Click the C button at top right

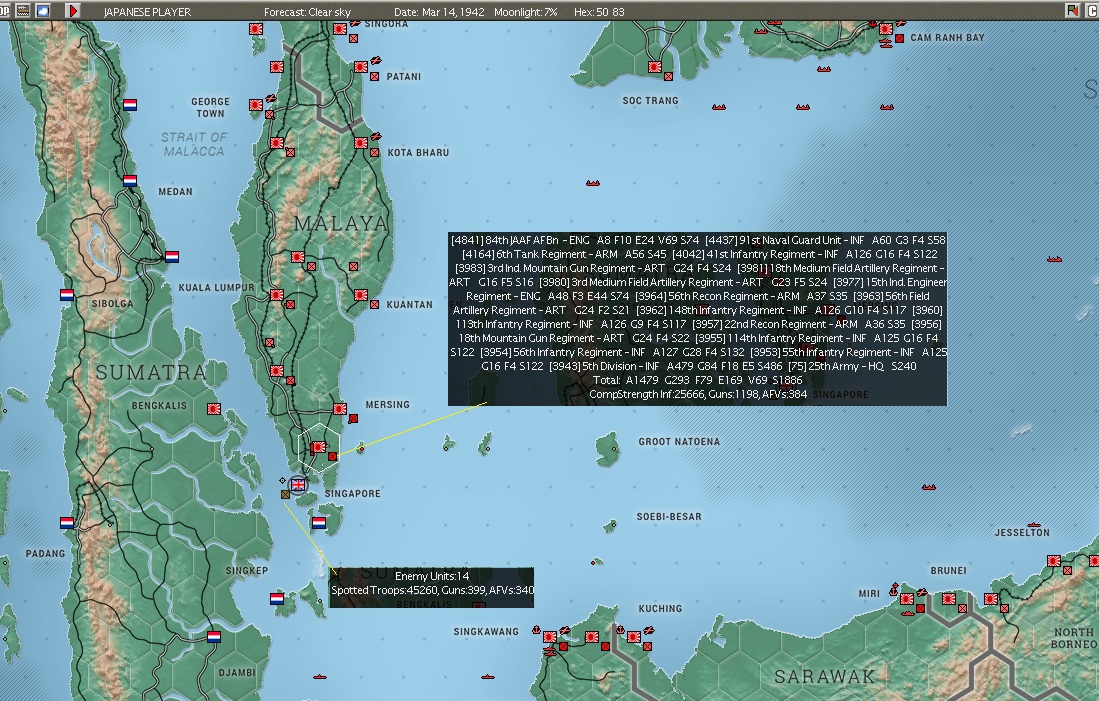[1091, 11]
